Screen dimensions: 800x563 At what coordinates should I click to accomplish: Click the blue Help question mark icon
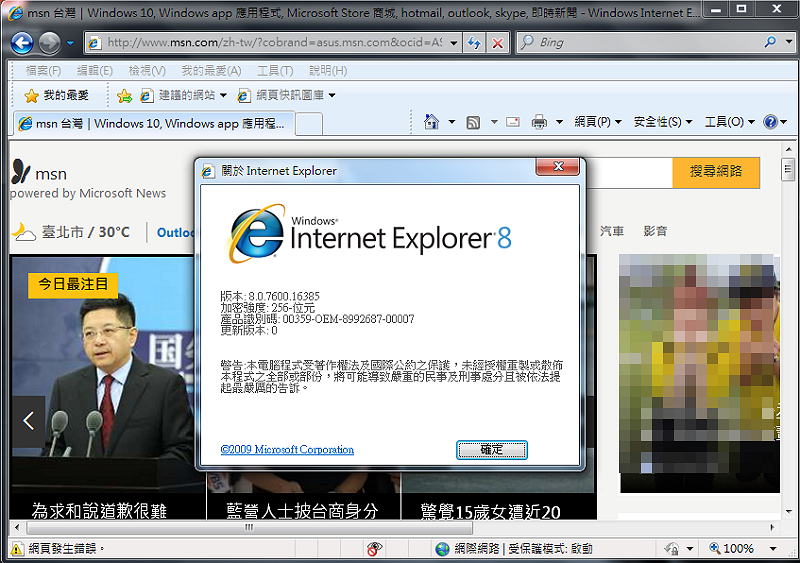click(x=770, y=122)
